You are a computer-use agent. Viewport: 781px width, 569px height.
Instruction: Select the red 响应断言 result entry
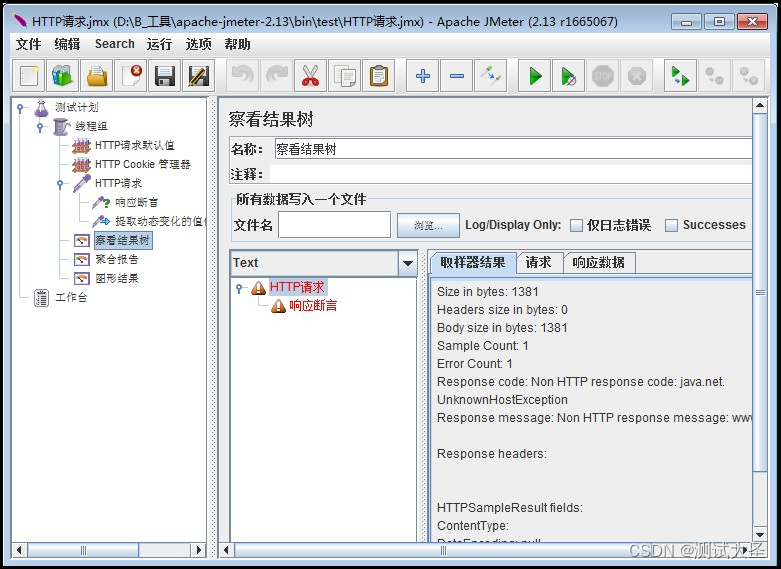coord(313,306)
